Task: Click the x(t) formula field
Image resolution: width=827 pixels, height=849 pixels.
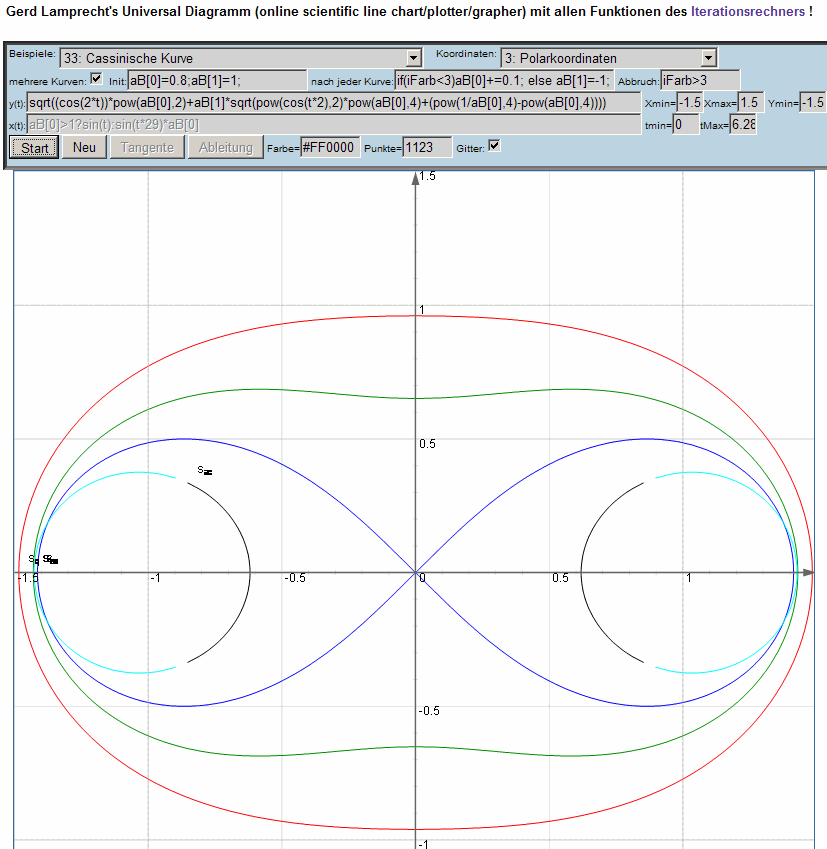Action: (x=334, y=125)
